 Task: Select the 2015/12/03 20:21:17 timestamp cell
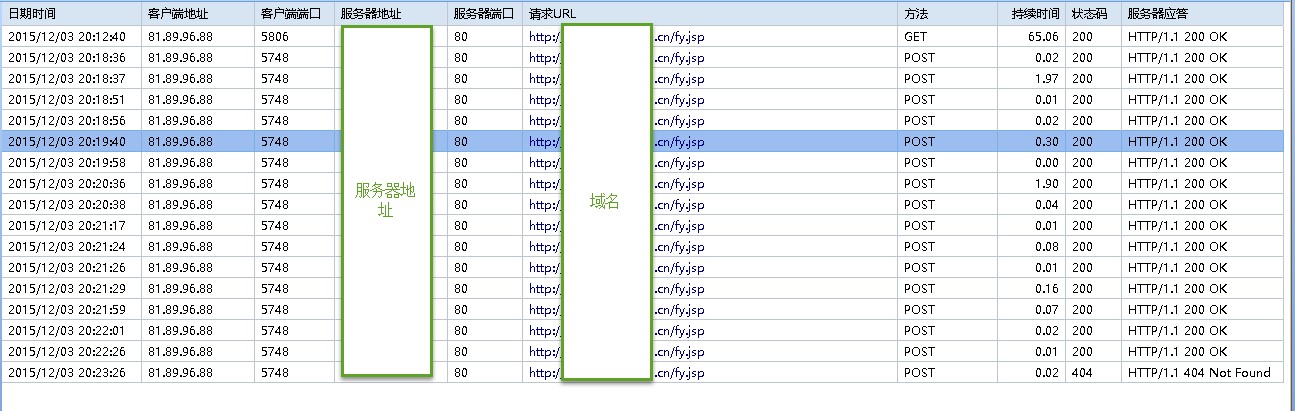67,225
